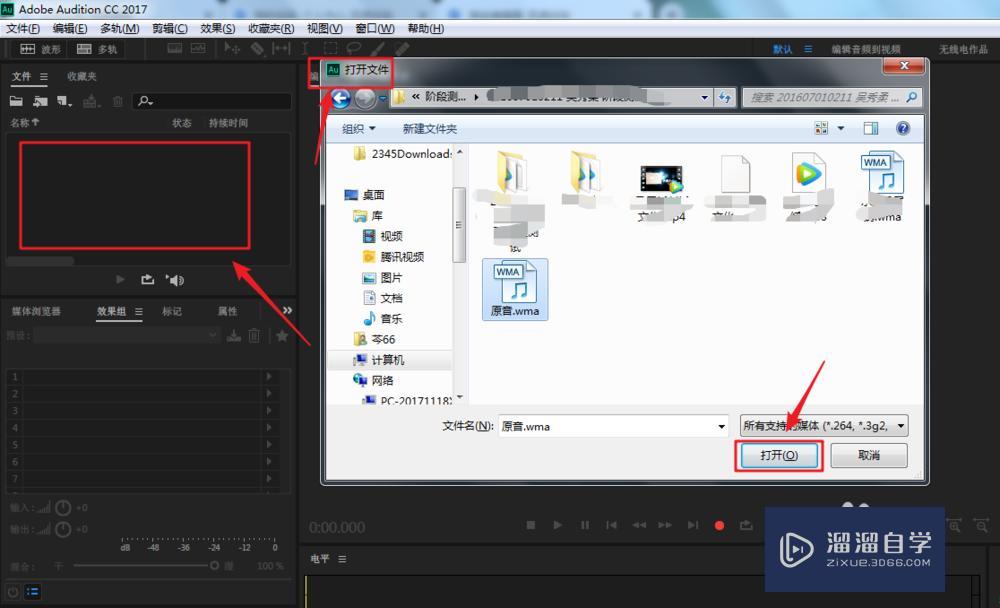
Task: Click the change view icon
Action: pos(821,128)
